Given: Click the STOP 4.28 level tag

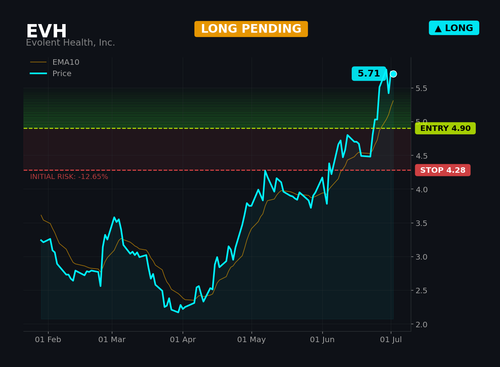Looking at the screenshot, I should click(443, 170).
